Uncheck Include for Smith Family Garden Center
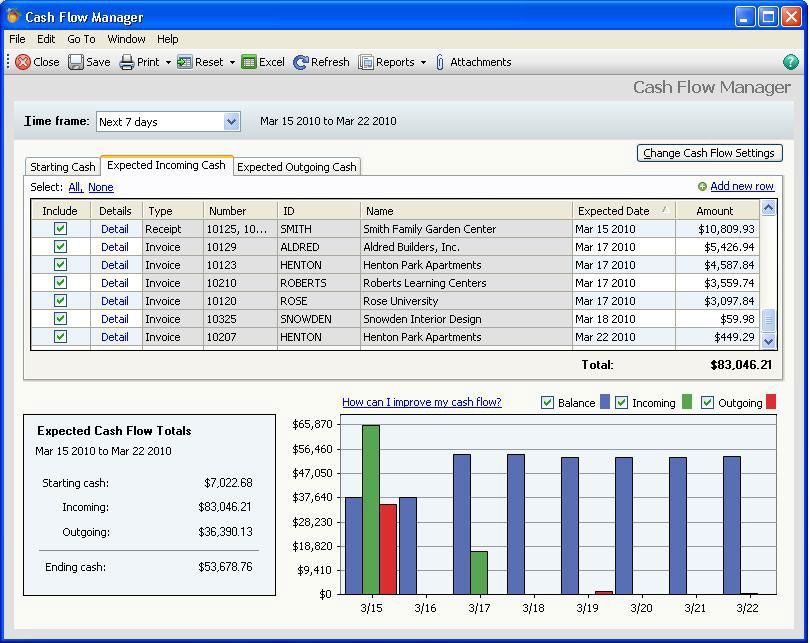 tap(60, 229)
